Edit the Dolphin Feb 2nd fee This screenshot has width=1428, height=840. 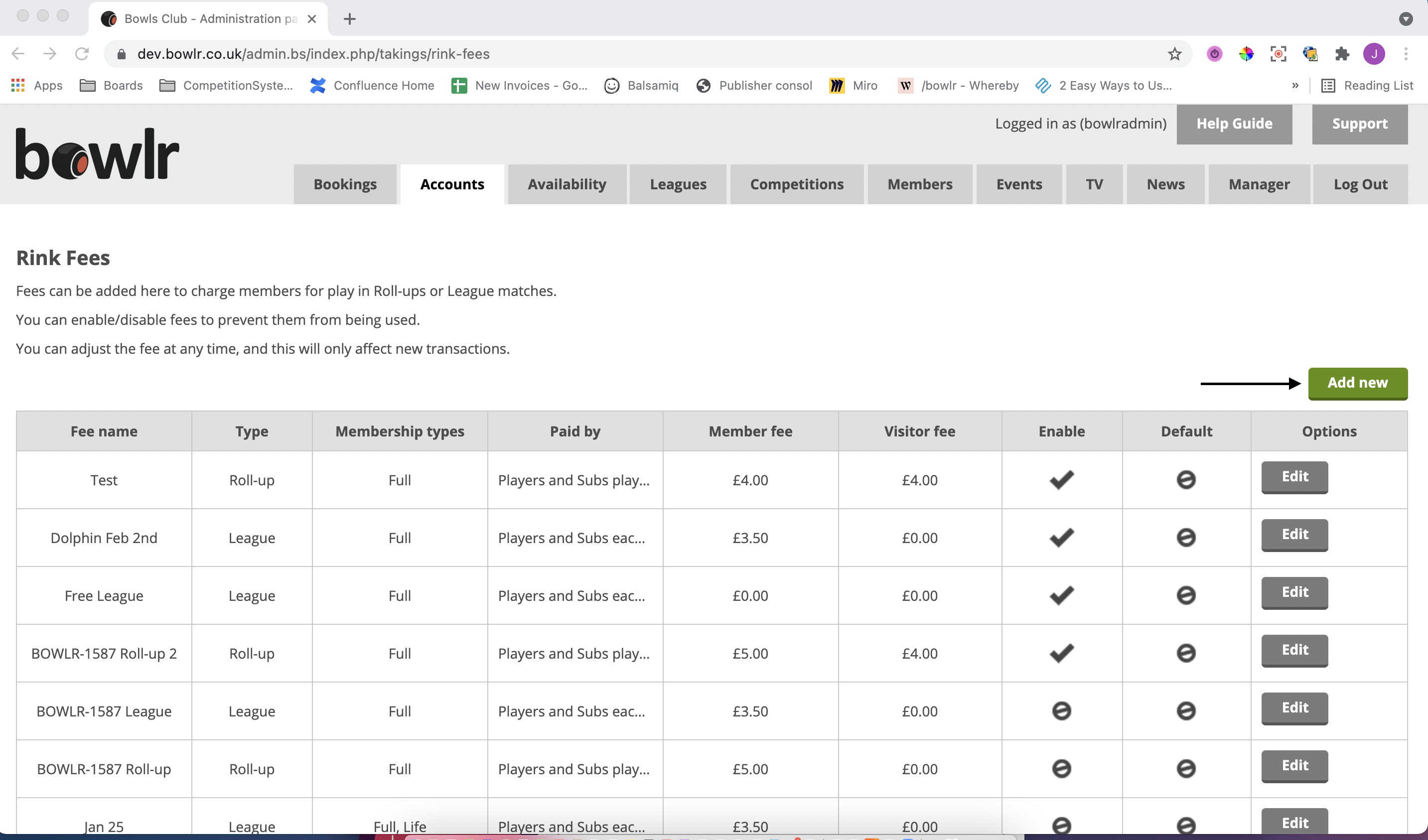[1295, 535]
